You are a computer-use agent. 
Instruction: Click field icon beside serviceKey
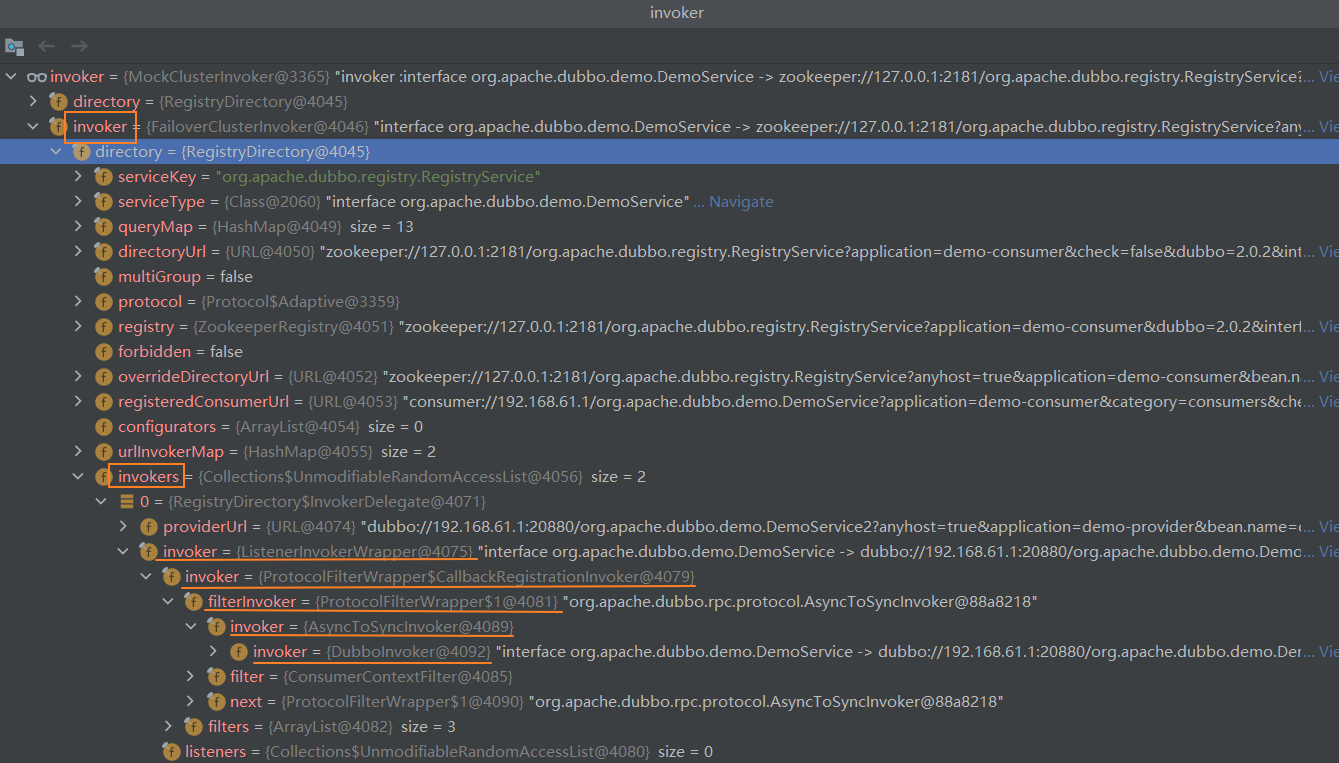click(103, 177)
